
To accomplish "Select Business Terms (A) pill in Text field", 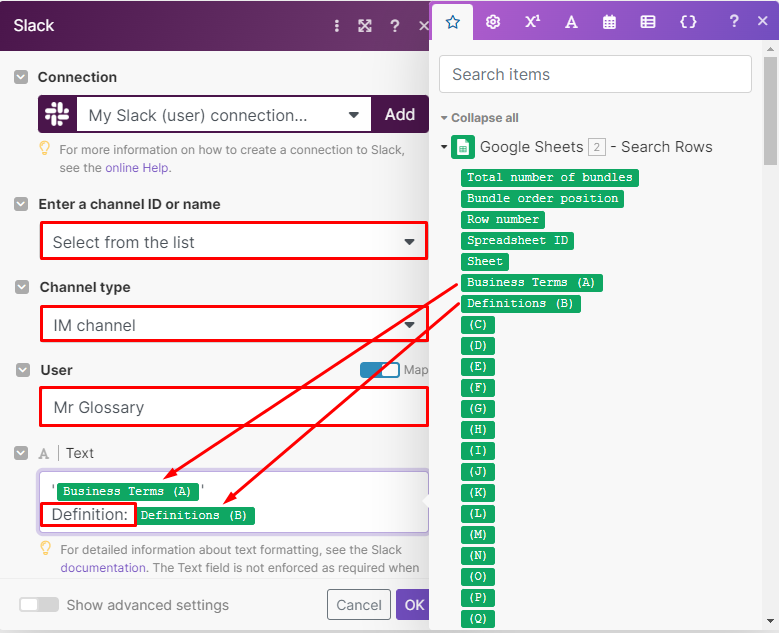I will tap(128, 491).
